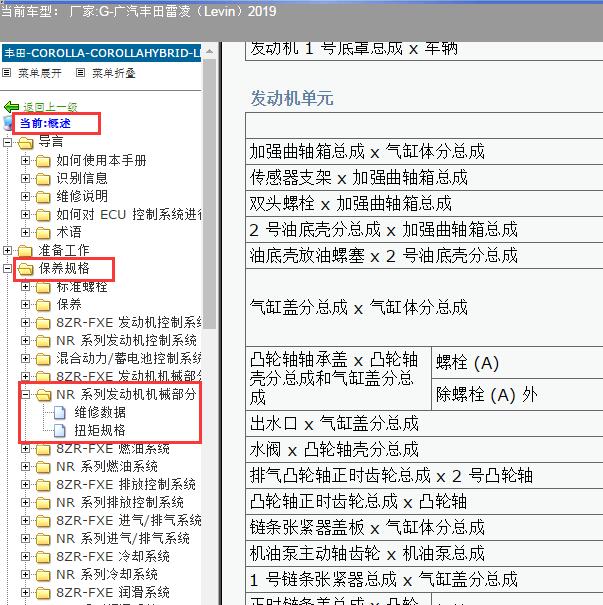
Task: Click the 出水口 x 气缸盖分总成 row
Action: click(x=424, y=424)
